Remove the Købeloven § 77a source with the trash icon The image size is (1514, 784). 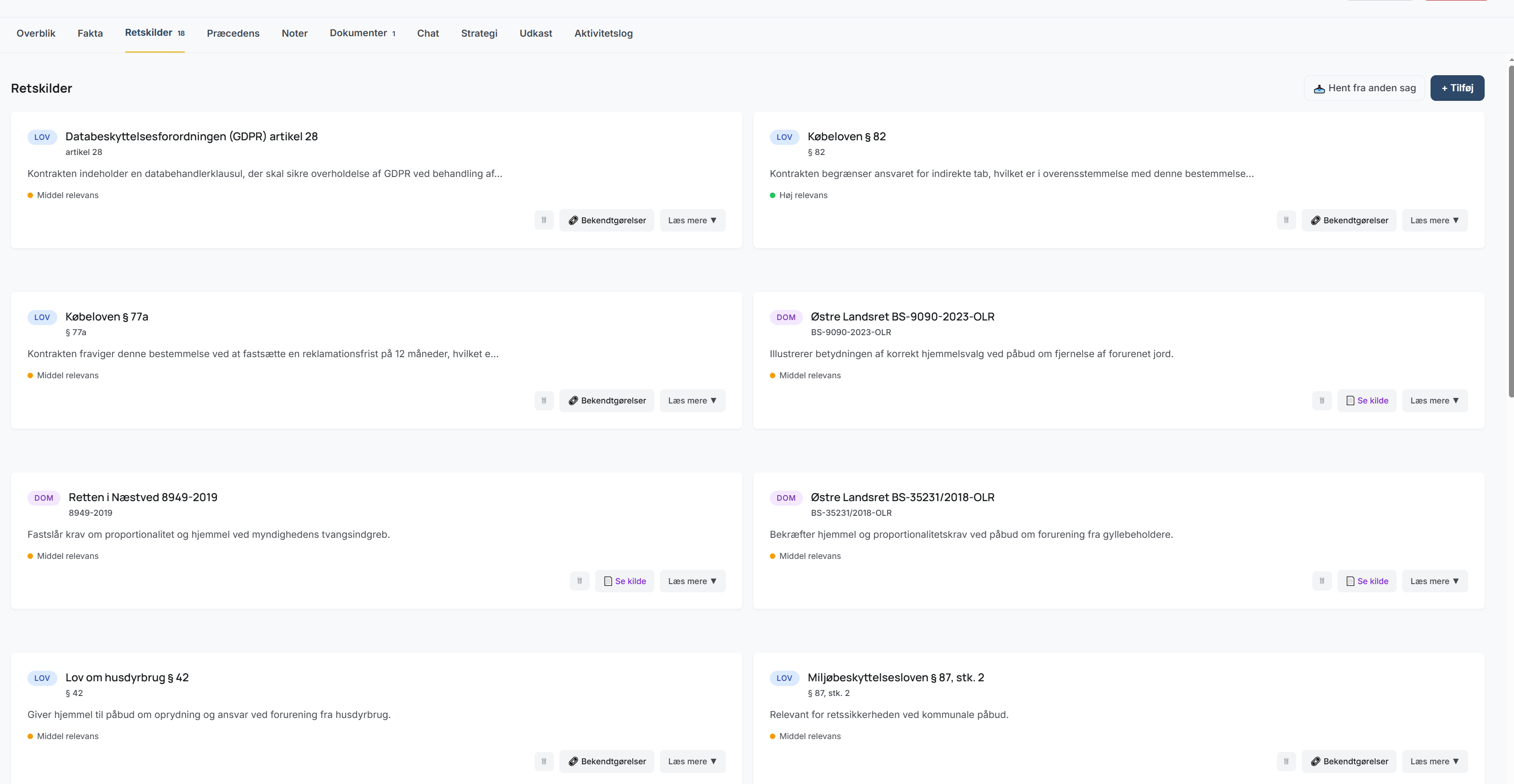tap(544, 401)
